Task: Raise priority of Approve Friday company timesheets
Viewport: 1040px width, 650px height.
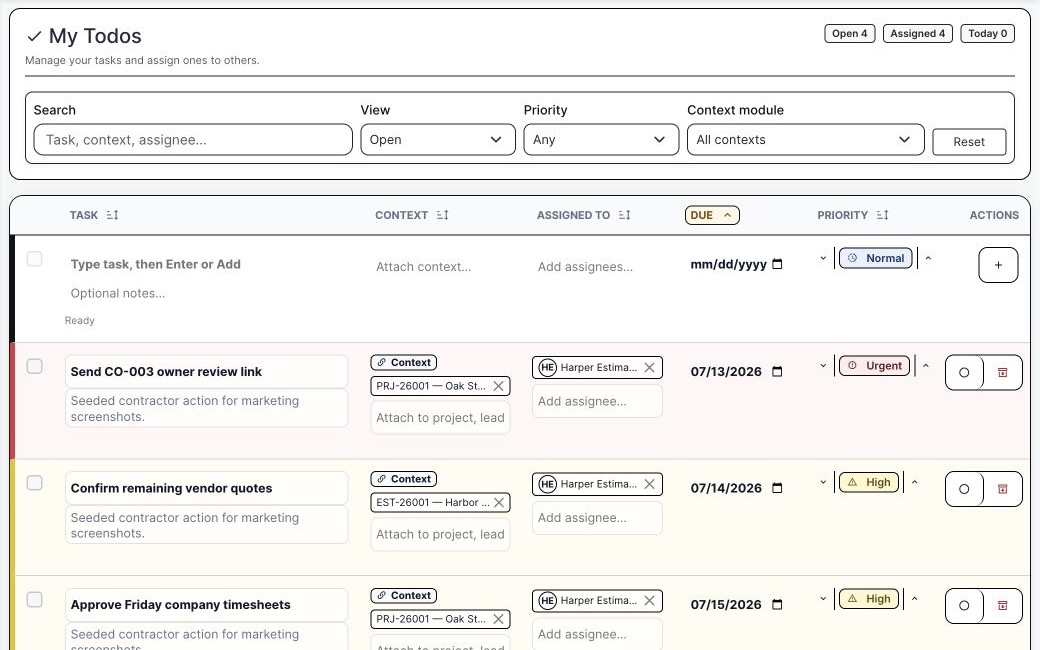Action: [915, 598]
